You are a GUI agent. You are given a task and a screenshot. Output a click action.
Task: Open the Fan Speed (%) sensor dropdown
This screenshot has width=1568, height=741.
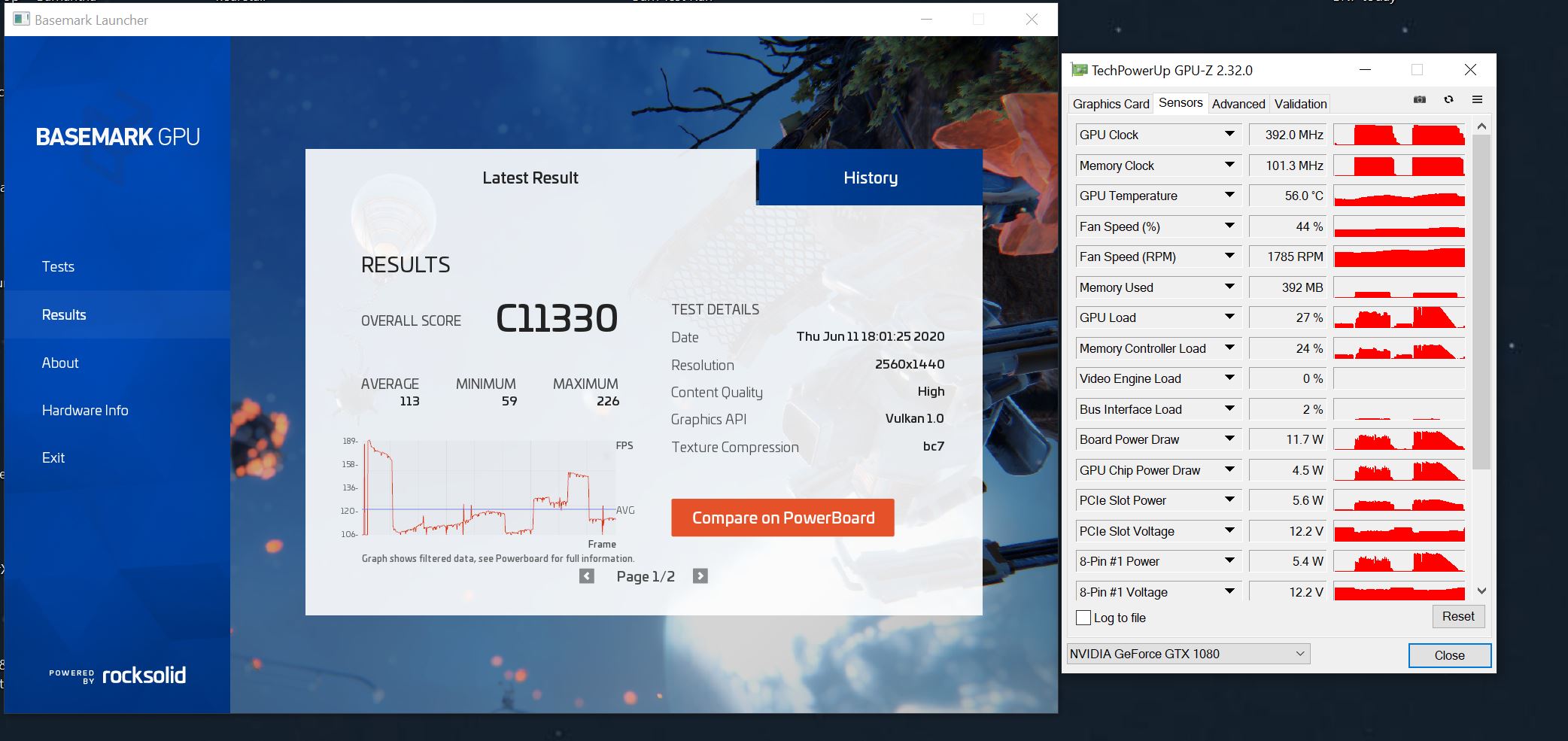click(1229, 226)
